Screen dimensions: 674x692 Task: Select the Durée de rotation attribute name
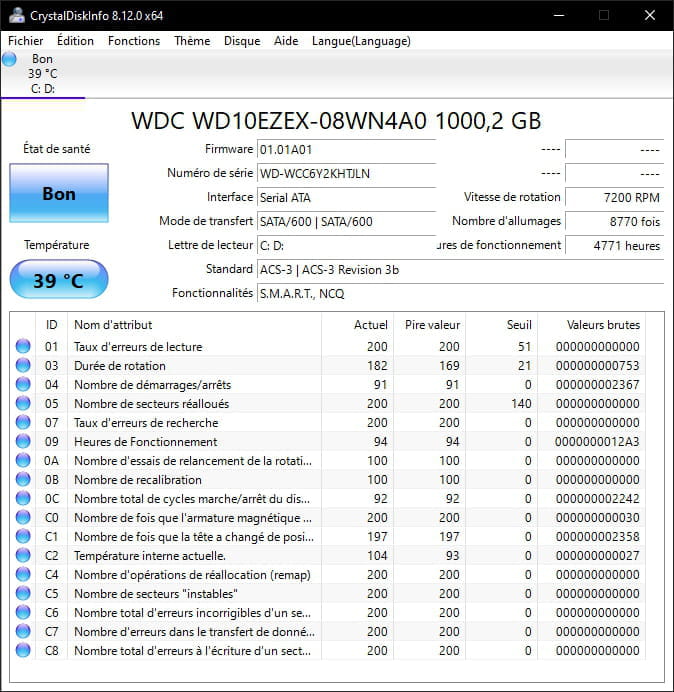(x=120, y=366)
